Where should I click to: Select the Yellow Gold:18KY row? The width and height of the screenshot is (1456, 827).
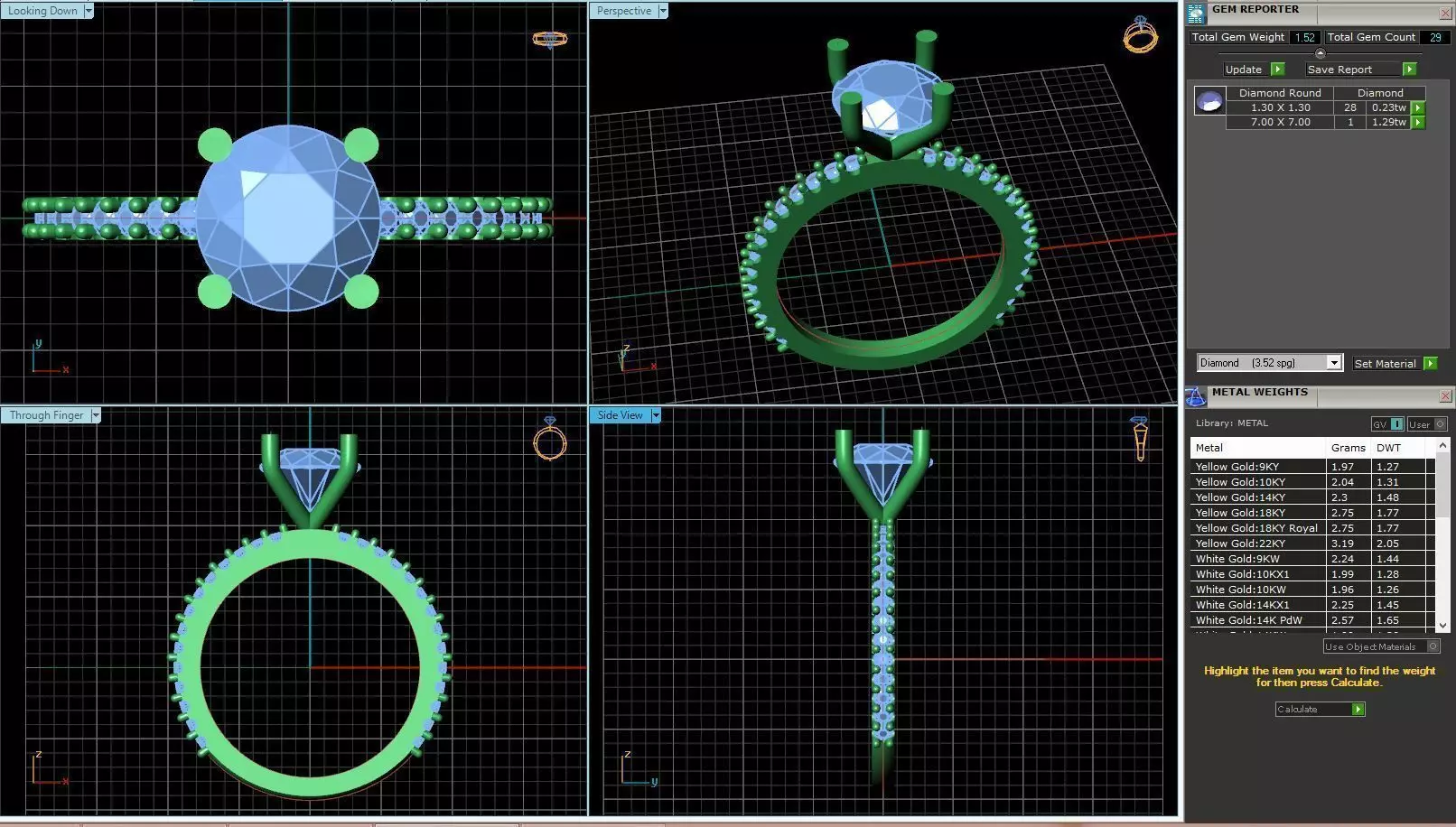click(x=1311, y=513)
